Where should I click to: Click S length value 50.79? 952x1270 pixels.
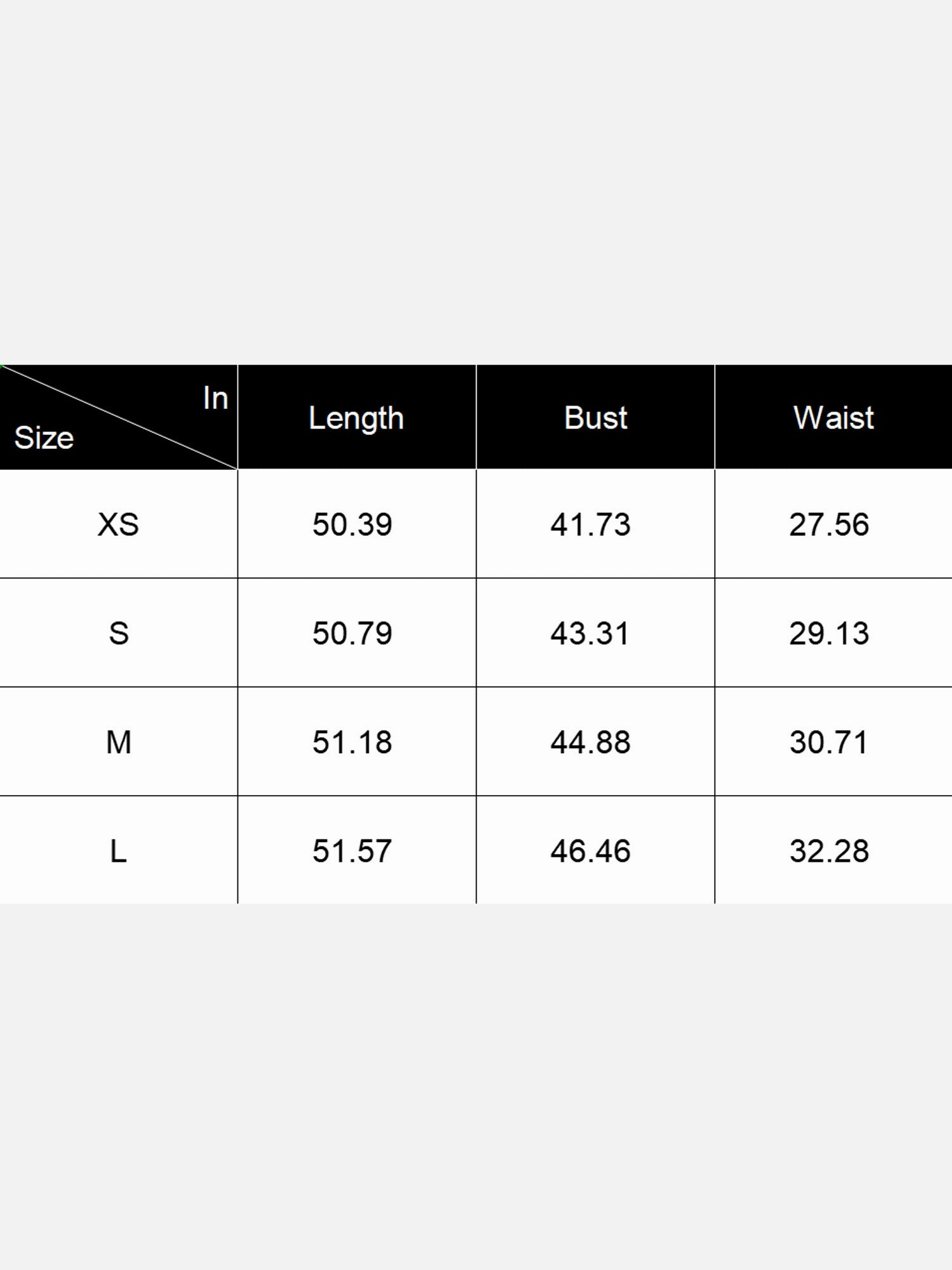(352, 633)
